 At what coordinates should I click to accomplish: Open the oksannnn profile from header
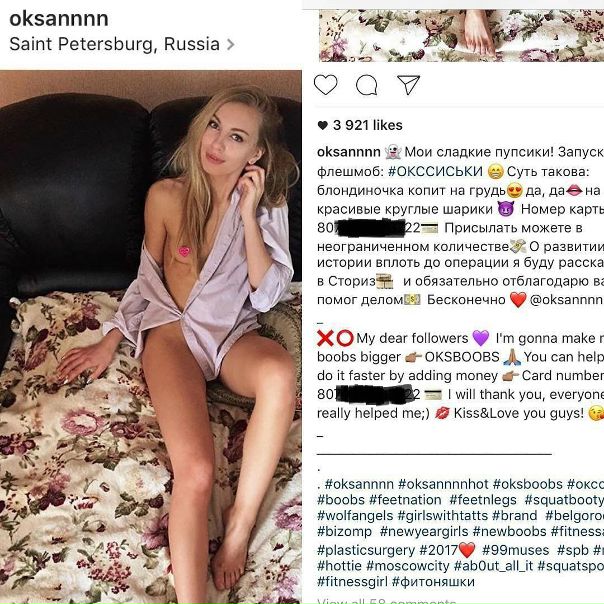pyautogui.click(x=59, y=19)
